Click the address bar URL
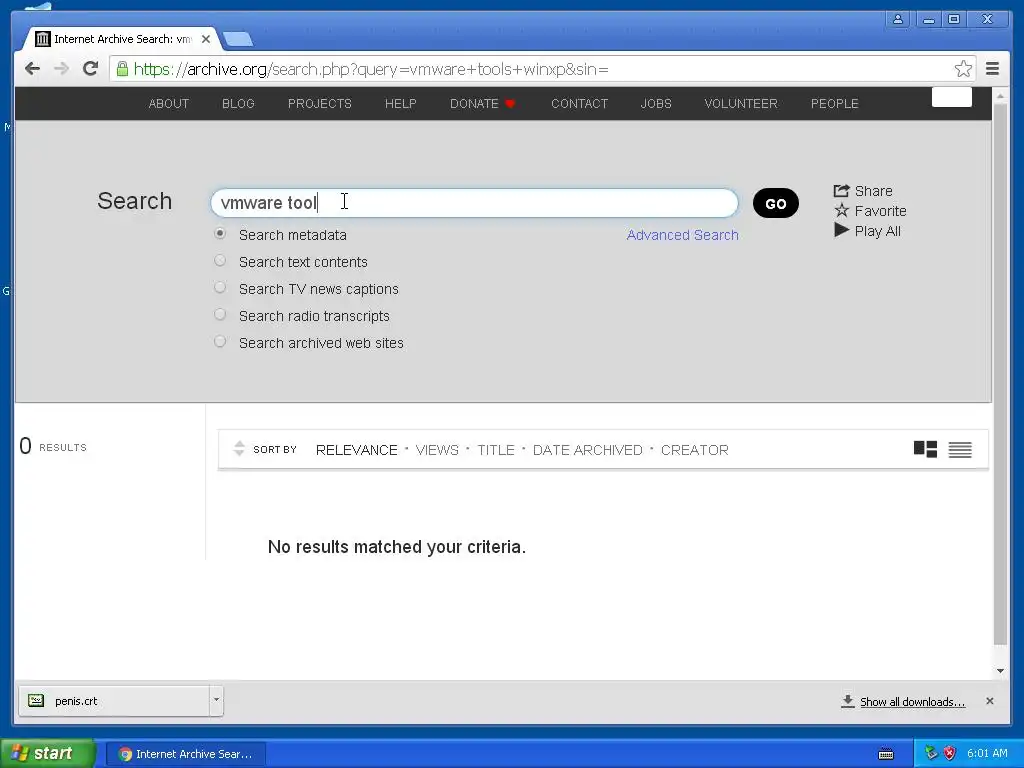 pyautogui.click(x=371, y=69)
